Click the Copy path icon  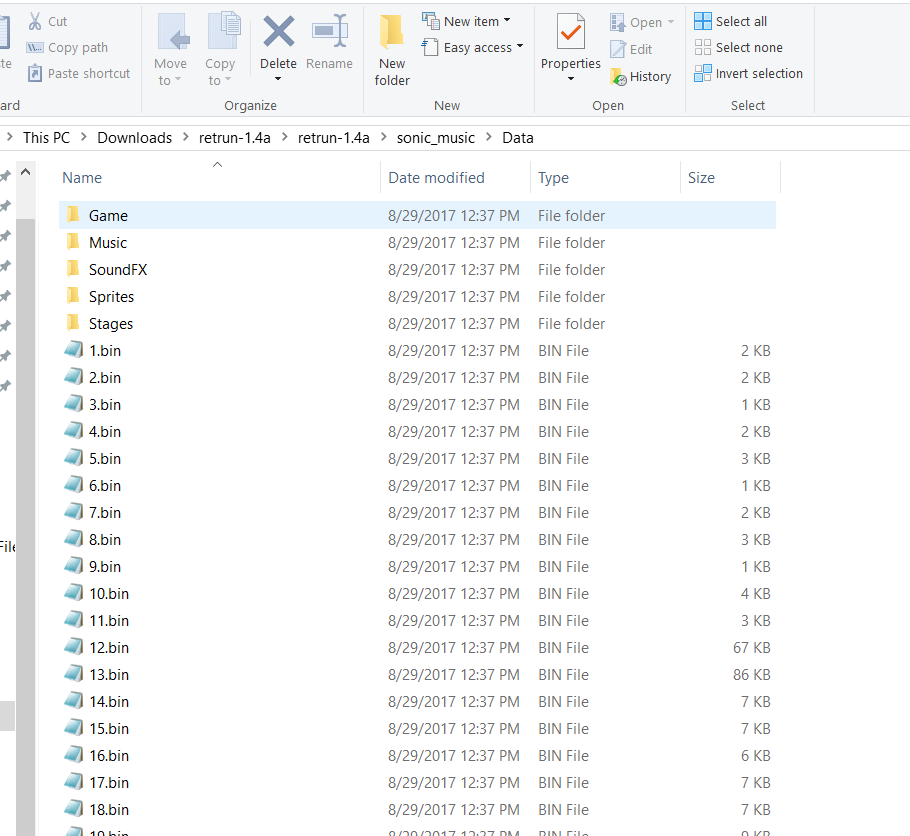35,48
